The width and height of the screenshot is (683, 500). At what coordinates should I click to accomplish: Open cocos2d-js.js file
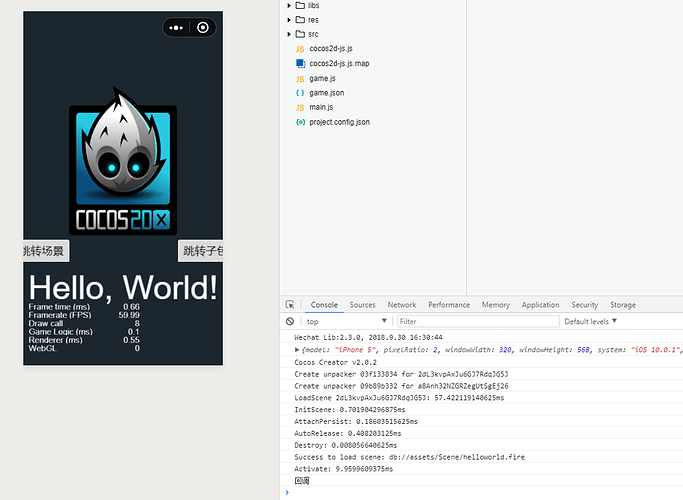pos(331,49)
